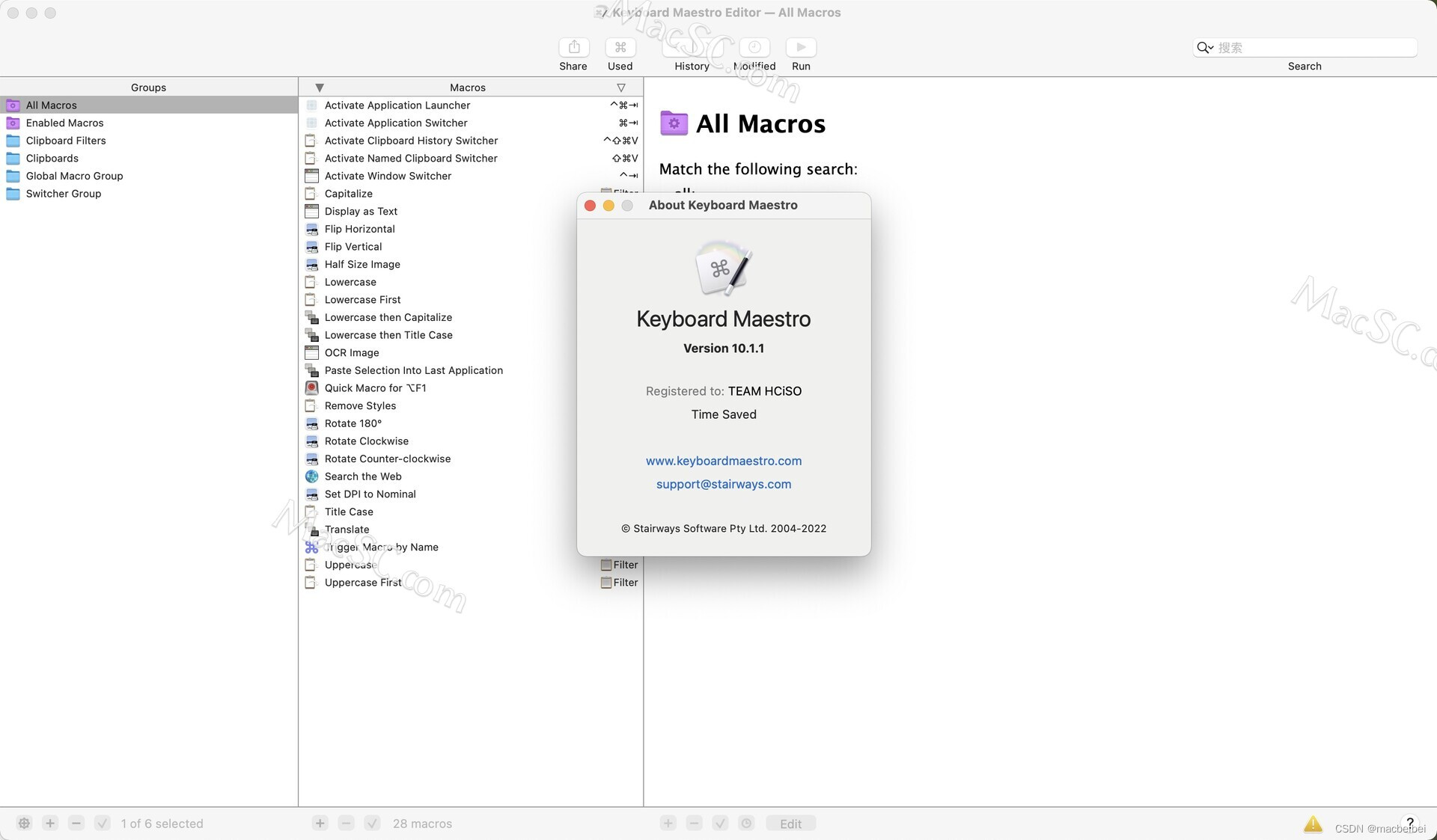This screenshot has height=840, width=1437.
Task: Select the OCR Image macro
Action: [352, 353]
